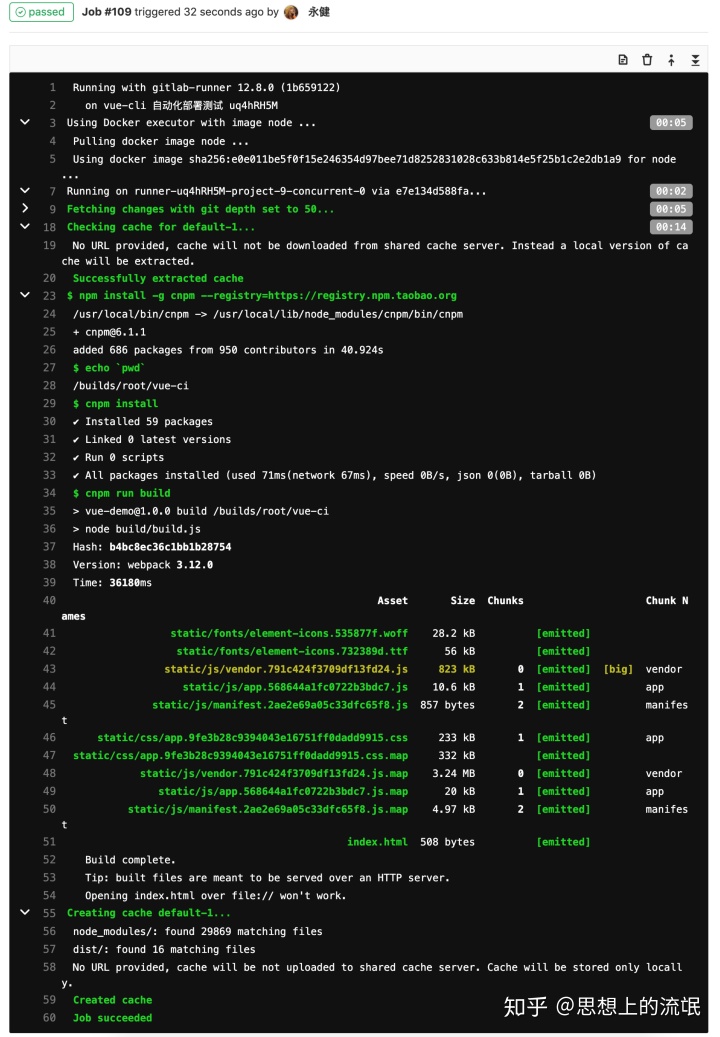Image resolution: width=720 pixels, height=1037 pixels.
Task: Jump to top of log icon
Action: pyautogui.click(x=671, y=60)
